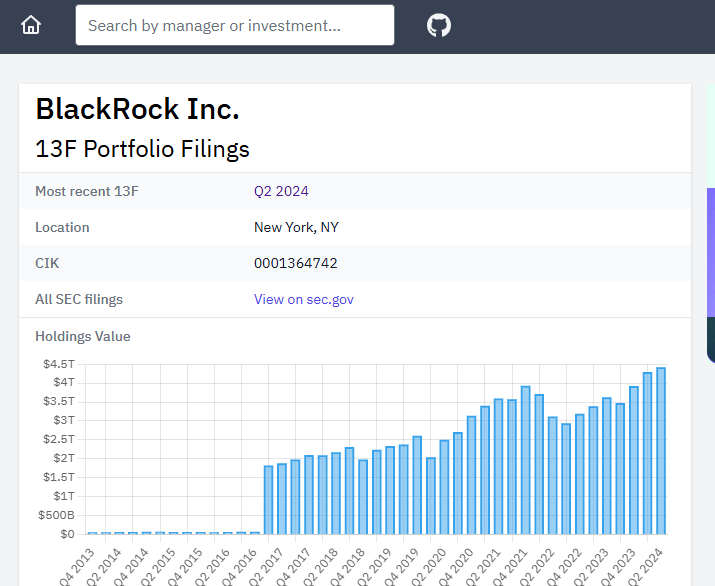The height and width of the screenshot is (586, 715).
Task: Select the CIK number 0001364742
Action: pos(295,263)
